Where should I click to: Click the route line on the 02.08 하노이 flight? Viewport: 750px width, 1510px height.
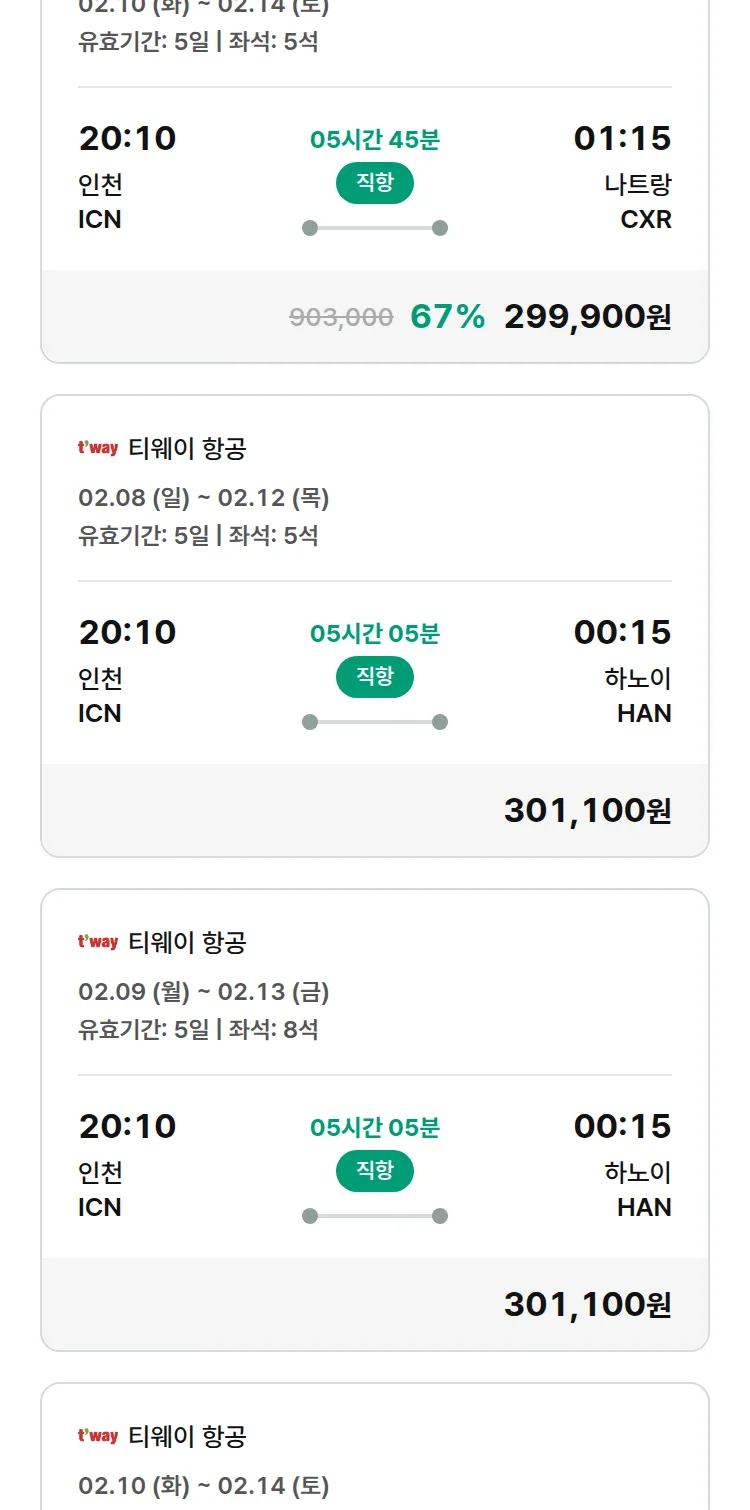pyautogui.click(x=375, y=722)
